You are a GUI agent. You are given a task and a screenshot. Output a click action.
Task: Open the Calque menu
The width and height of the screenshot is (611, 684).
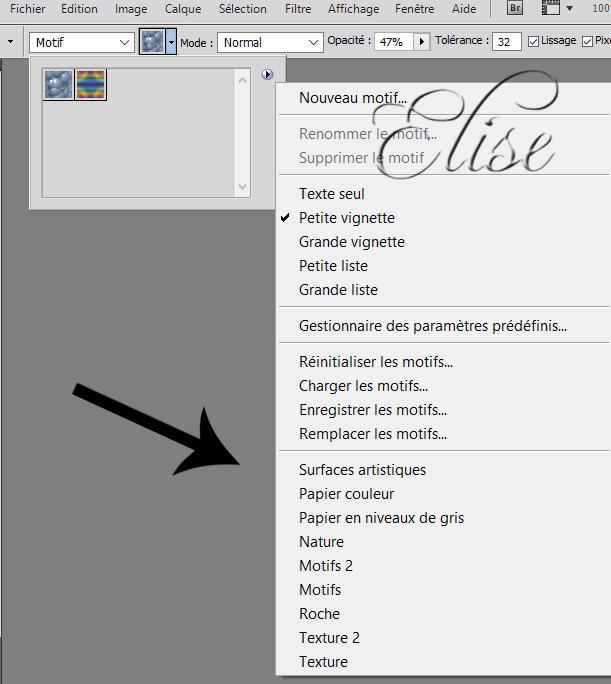point(183,9)
